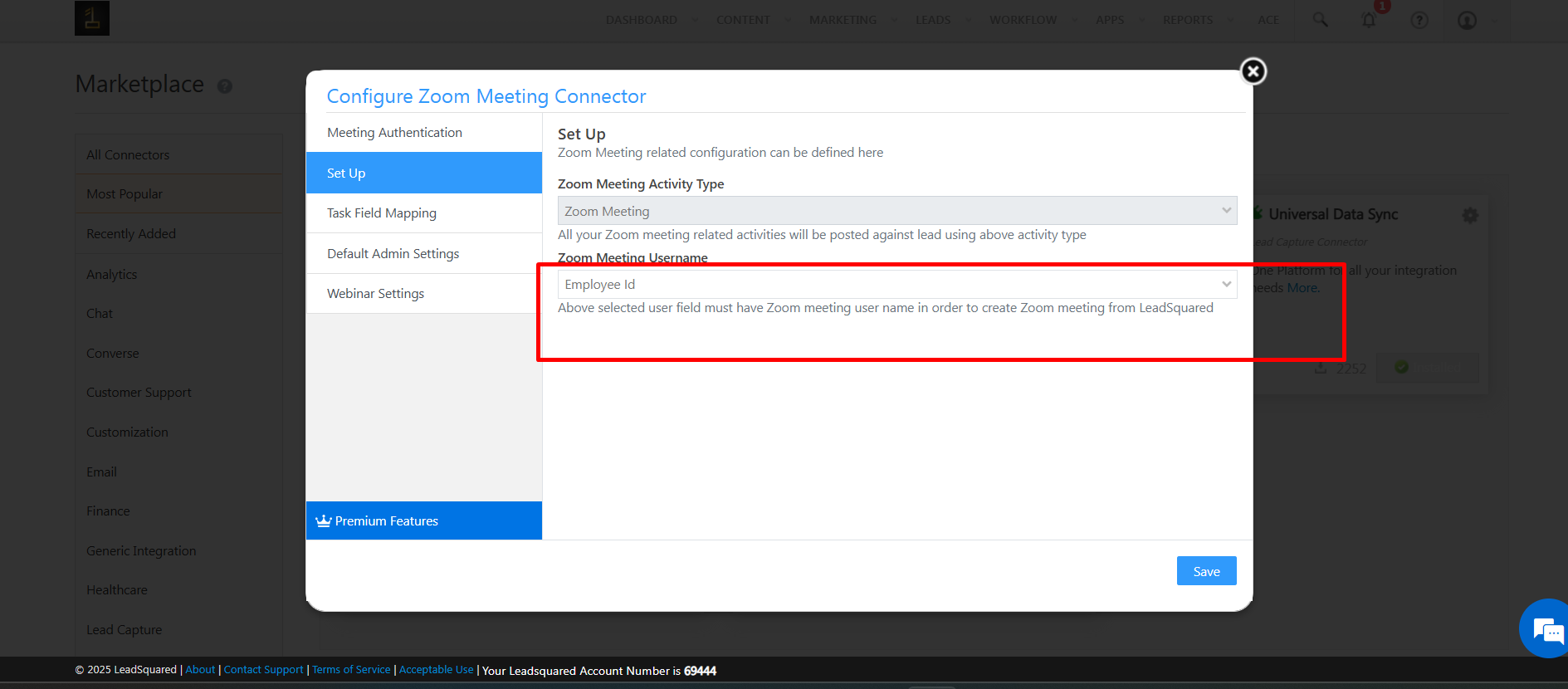Open Acceptable Use link

pyautogui.click(x=437, y=670)
